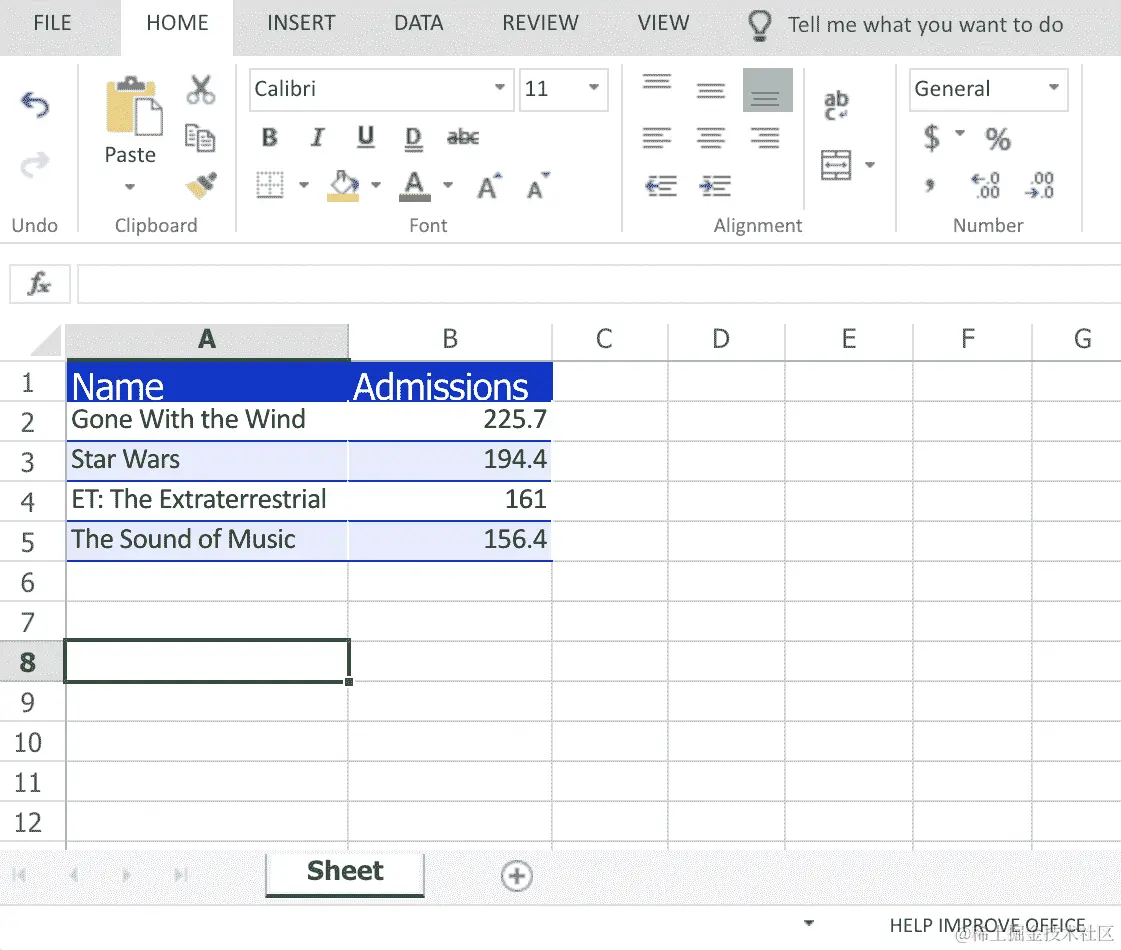
Task: Open the status bar dropdown arrow
Action: (809, 923)
